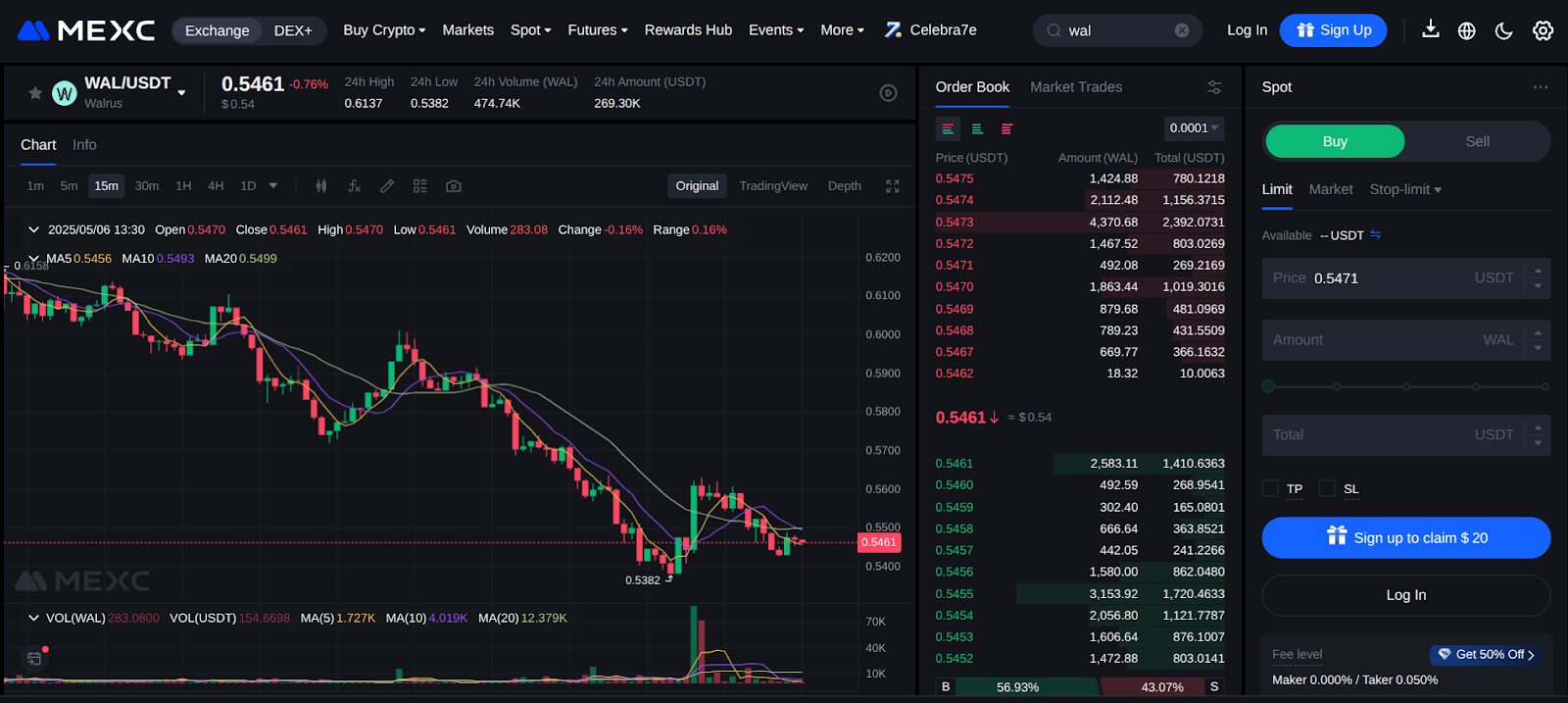Take a chart snapshot camera icon
The height and width of the screenshot is (703, 1568).
[x=454, y=186]
